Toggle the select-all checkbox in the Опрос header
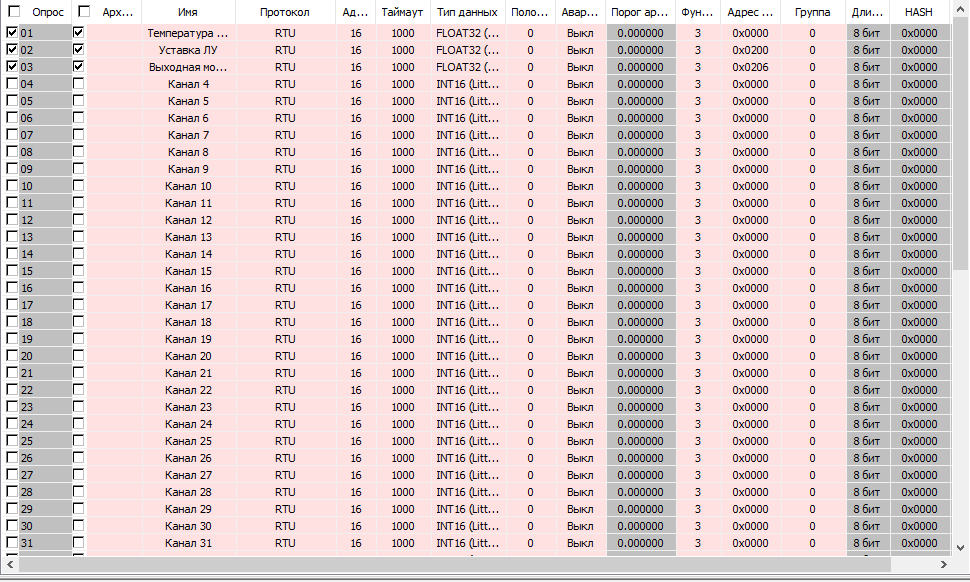Viewport: 970px width, 582px height. click(13, 12)
